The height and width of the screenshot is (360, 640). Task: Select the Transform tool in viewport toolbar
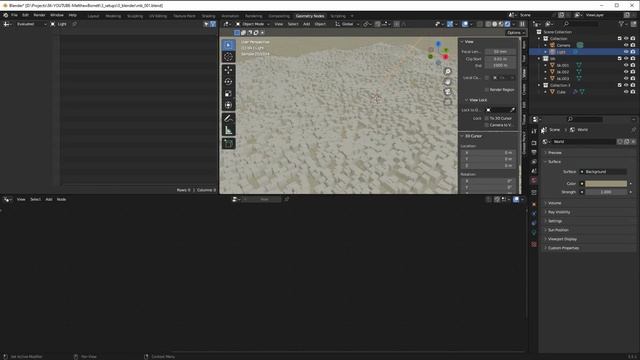(228, 105)
